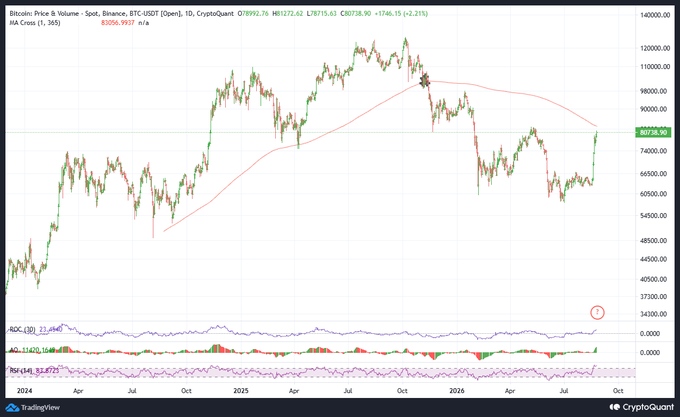The width and height of the screenshot is (680, 417).
Task: Click the 2025 label on time axis
Action: point(241,391)
